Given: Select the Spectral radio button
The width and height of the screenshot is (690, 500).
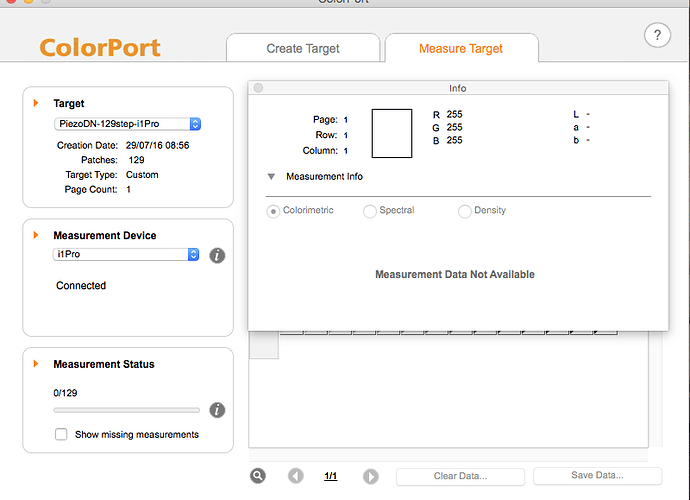Looking at the screenshot, I should pyautogui.click(x=370, y=211).
